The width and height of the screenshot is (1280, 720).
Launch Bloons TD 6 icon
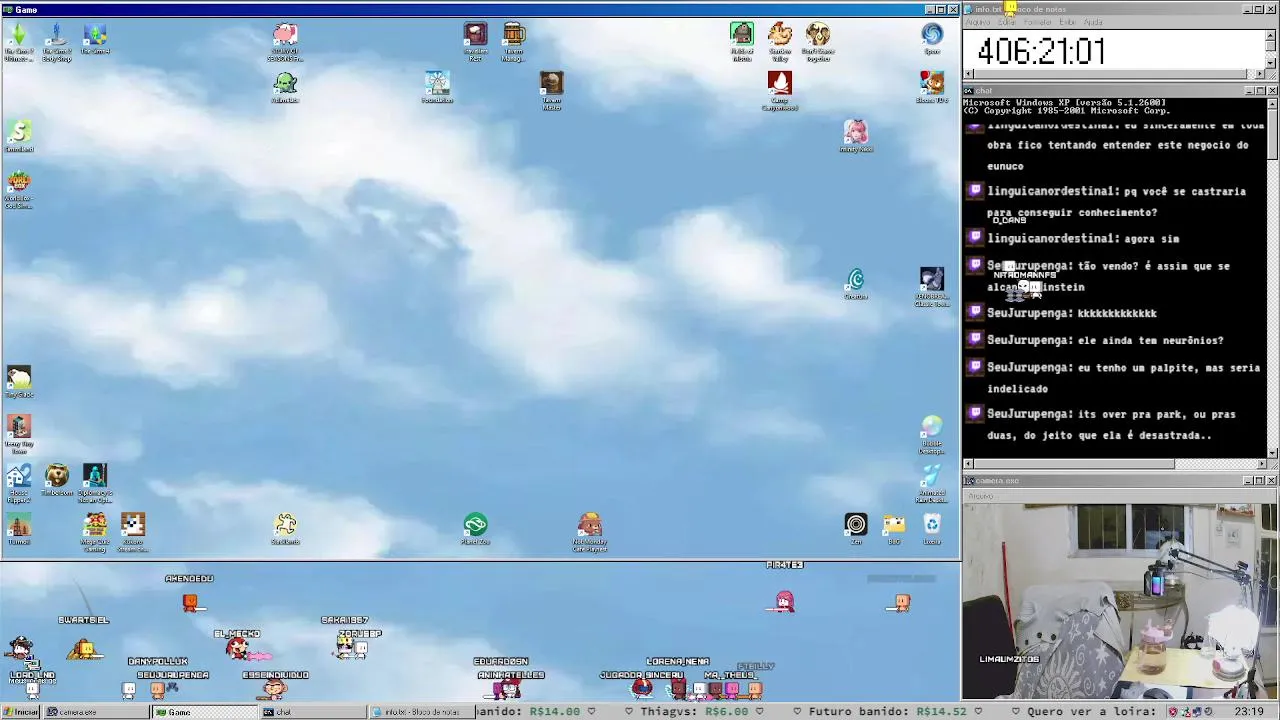tap(932, 88)
